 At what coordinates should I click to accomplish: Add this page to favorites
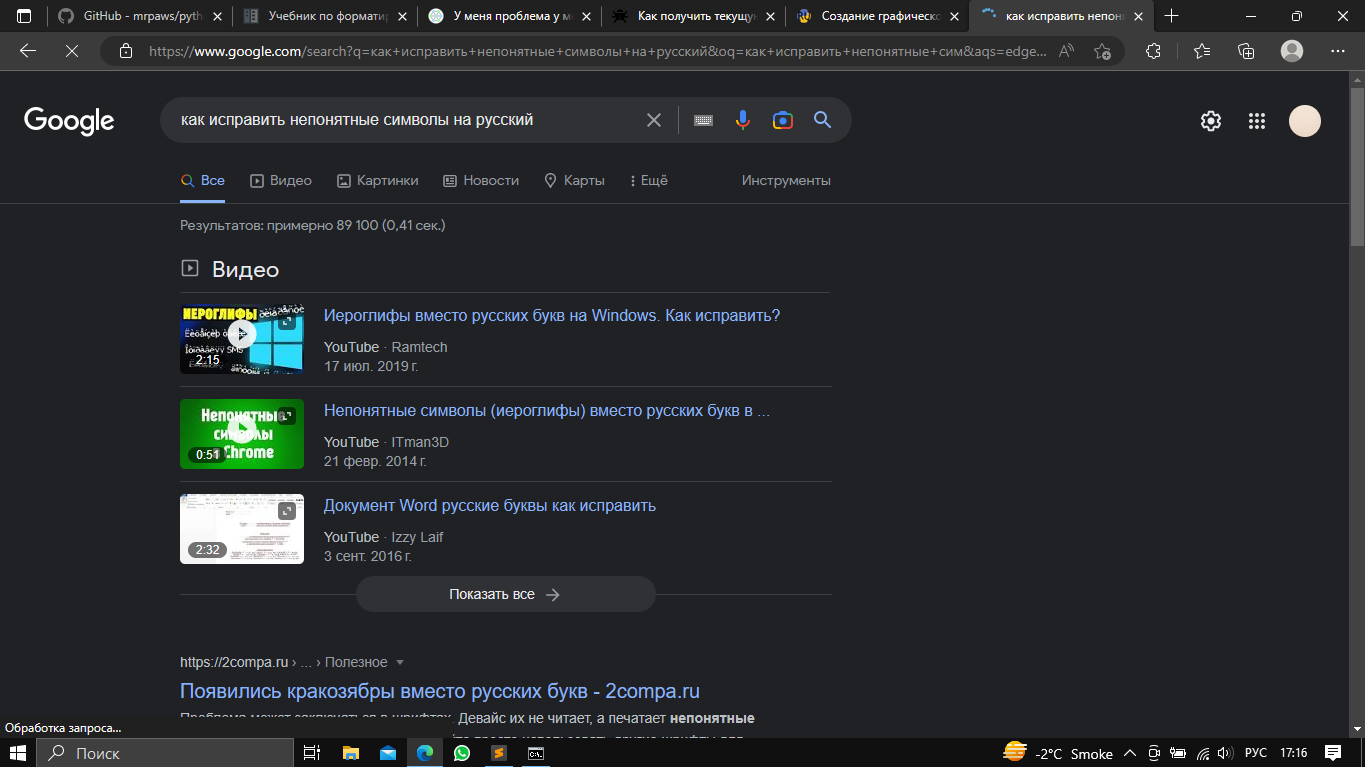point(1102,51)
